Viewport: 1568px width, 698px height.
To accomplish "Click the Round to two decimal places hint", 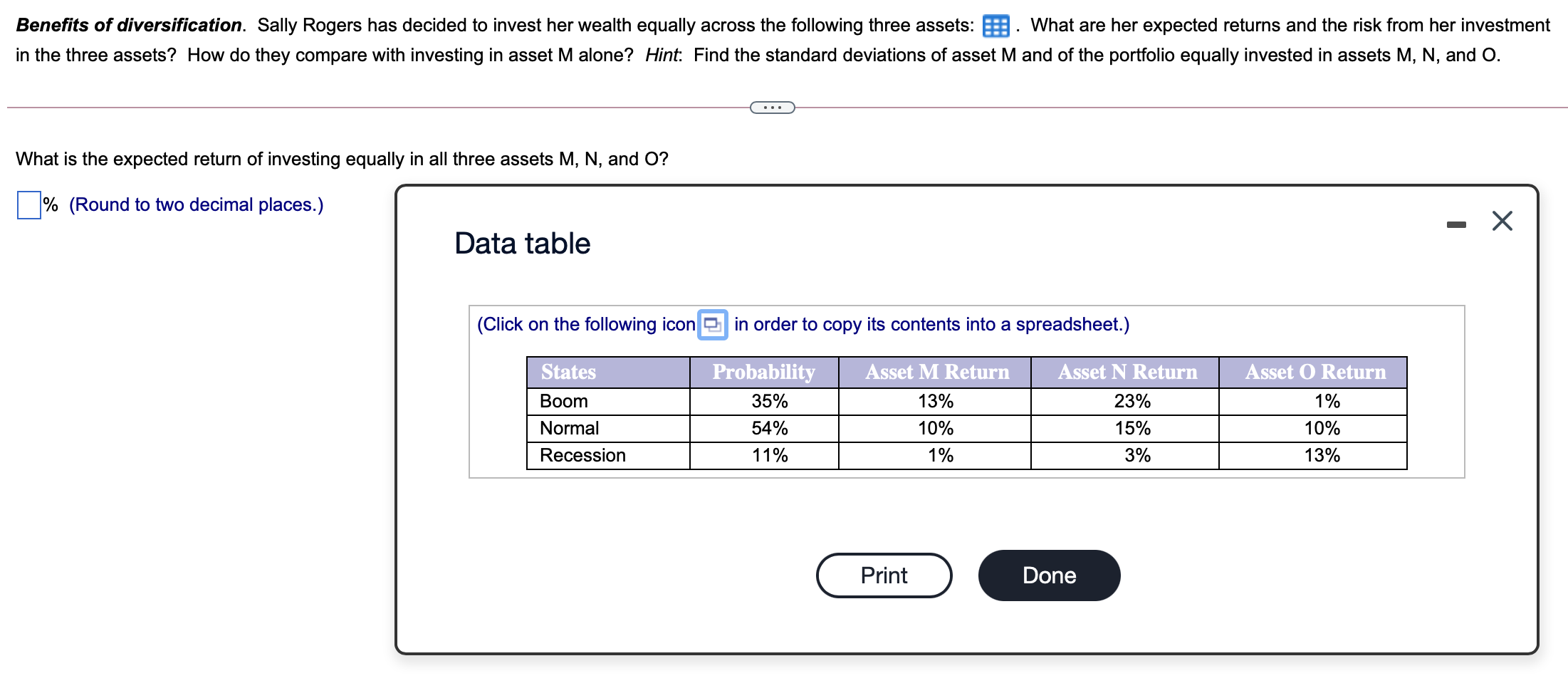I will click(x=196, y=205).
